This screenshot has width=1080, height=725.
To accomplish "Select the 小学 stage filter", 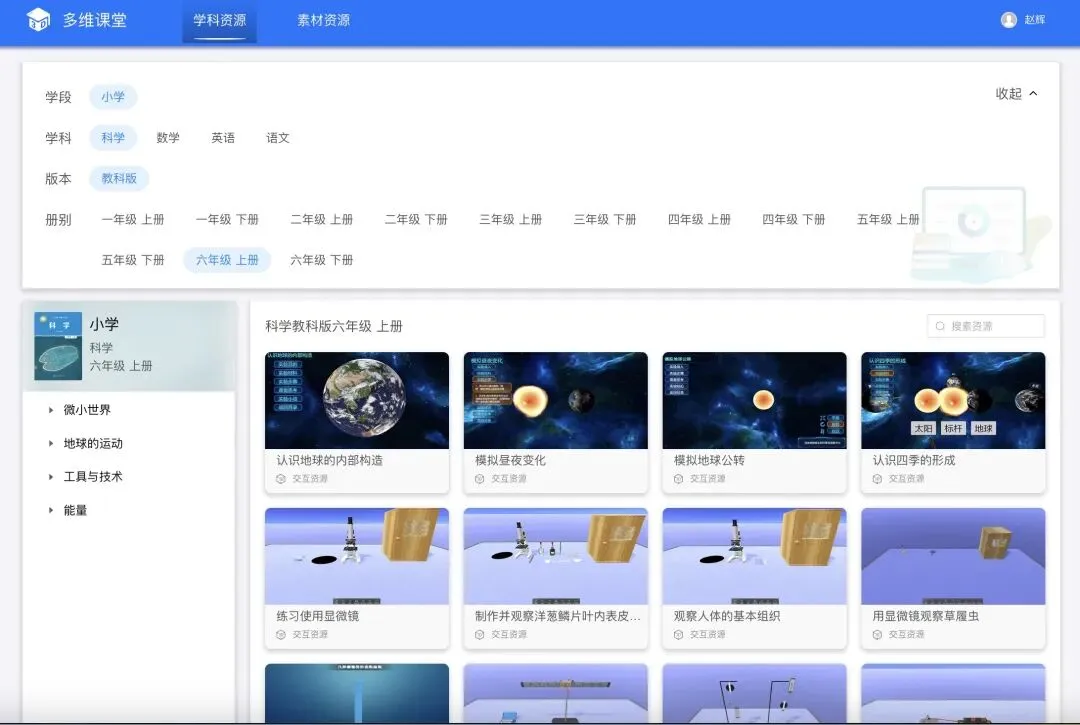I will 113,97.
